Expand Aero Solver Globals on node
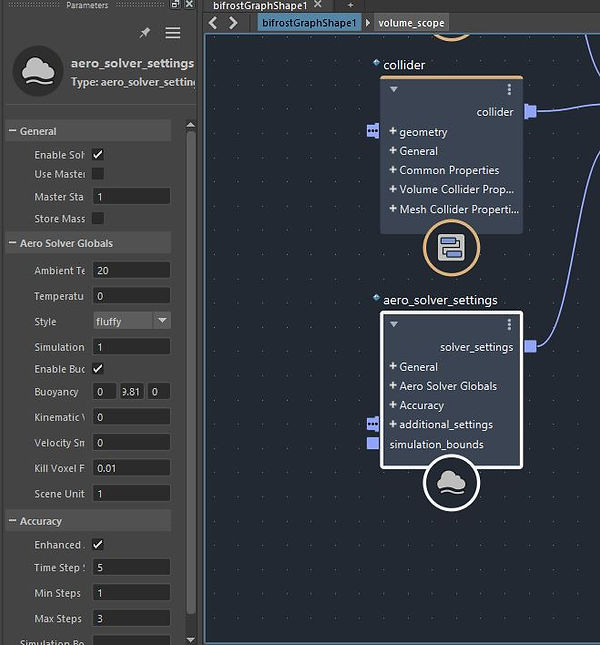 393,385
